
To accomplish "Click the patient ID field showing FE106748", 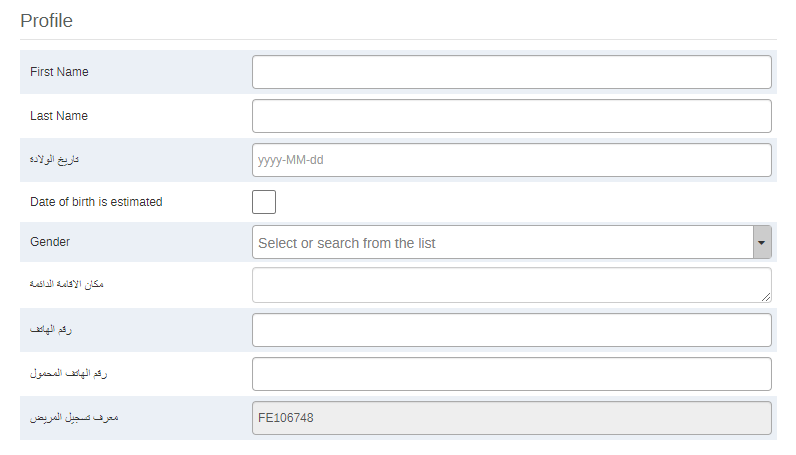I will 511,418.
